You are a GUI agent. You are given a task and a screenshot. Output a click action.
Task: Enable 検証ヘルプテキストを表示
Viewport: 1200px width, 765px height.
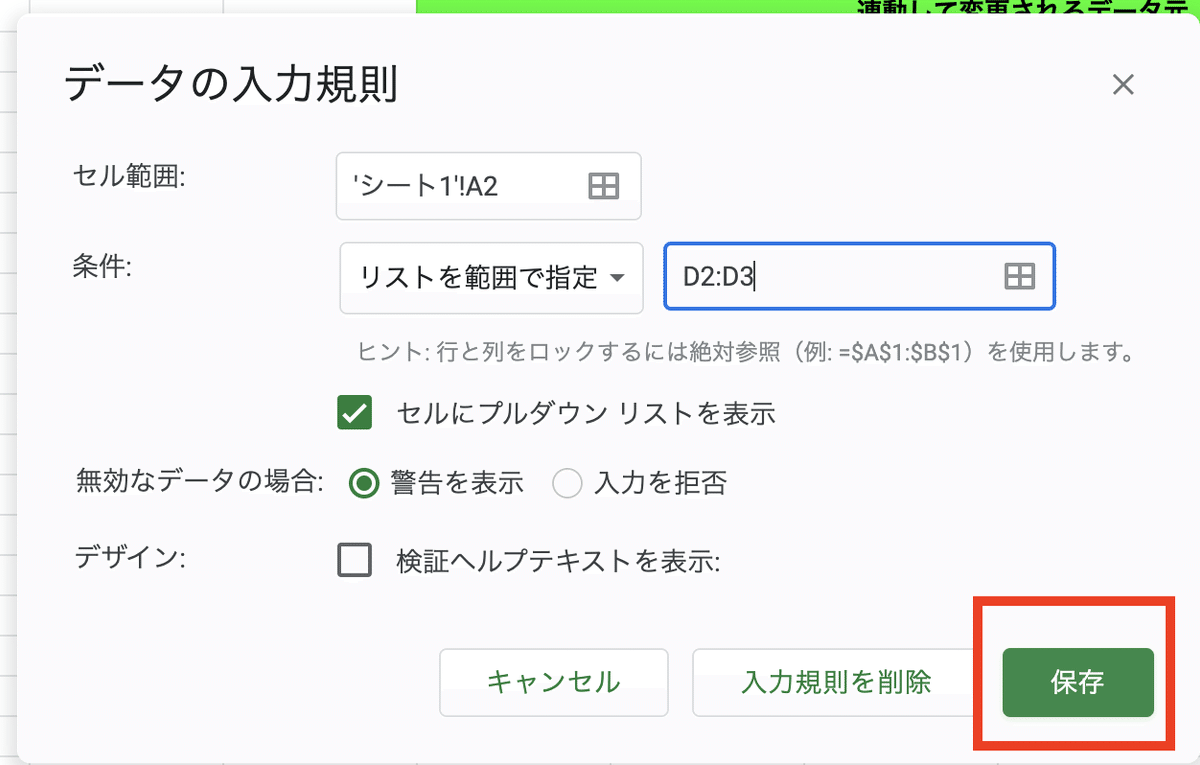click(354, 560)
